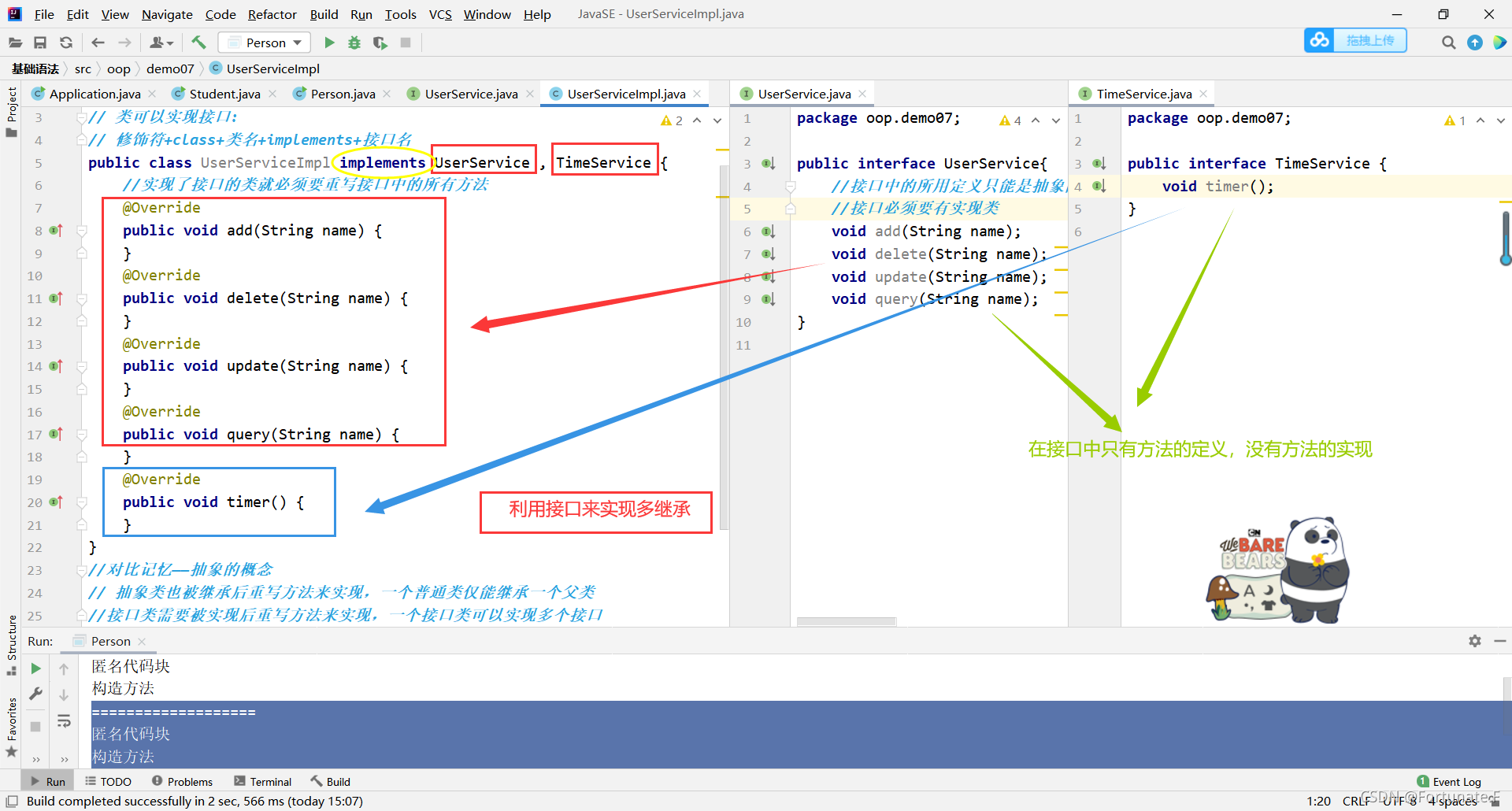Close the TimeService.java tab
The image size is (1512, 811).
point(1203,94)
